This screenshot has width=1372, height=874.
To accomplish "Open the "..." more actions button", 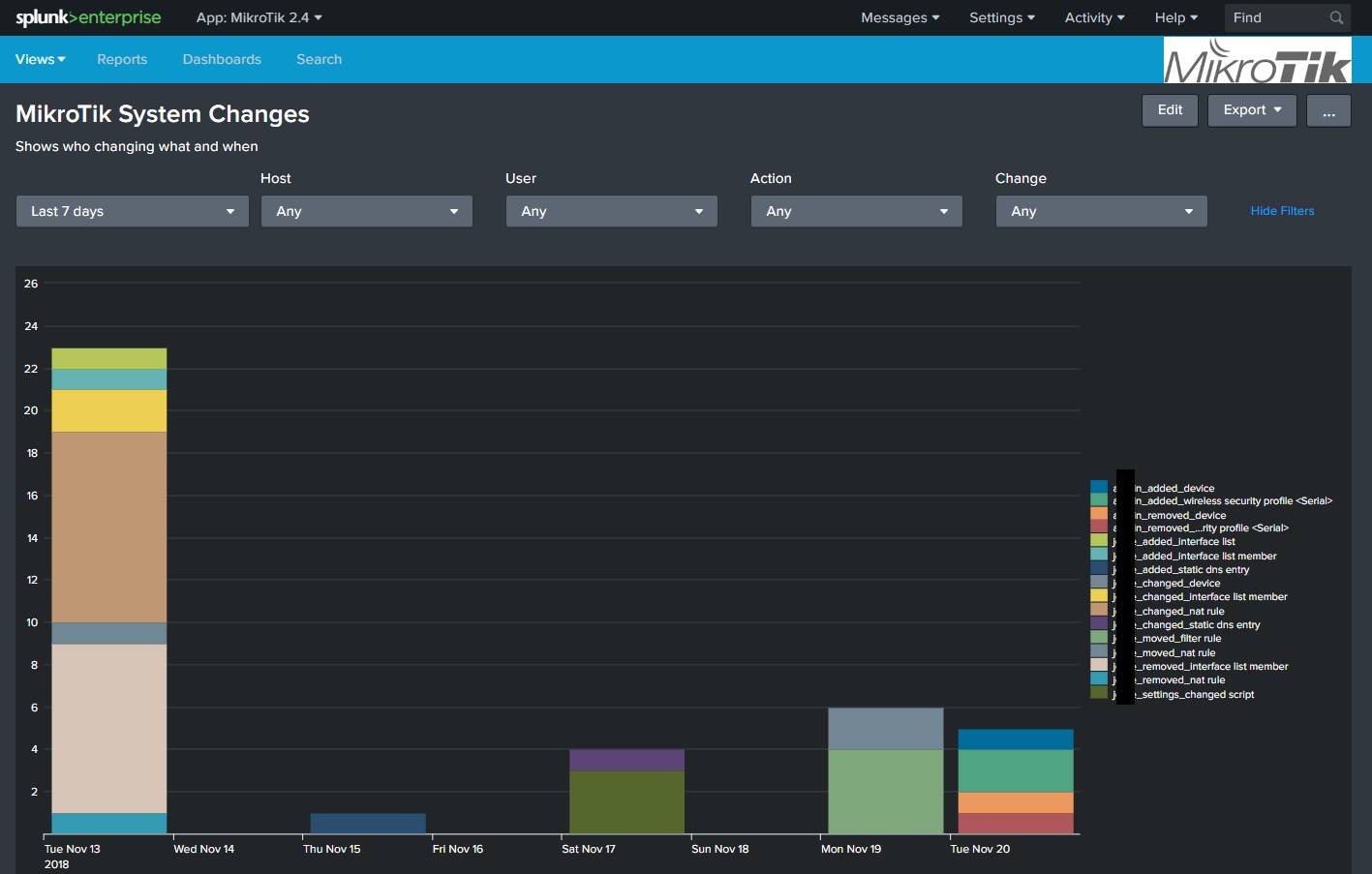I will click(x=1328, y=110).
